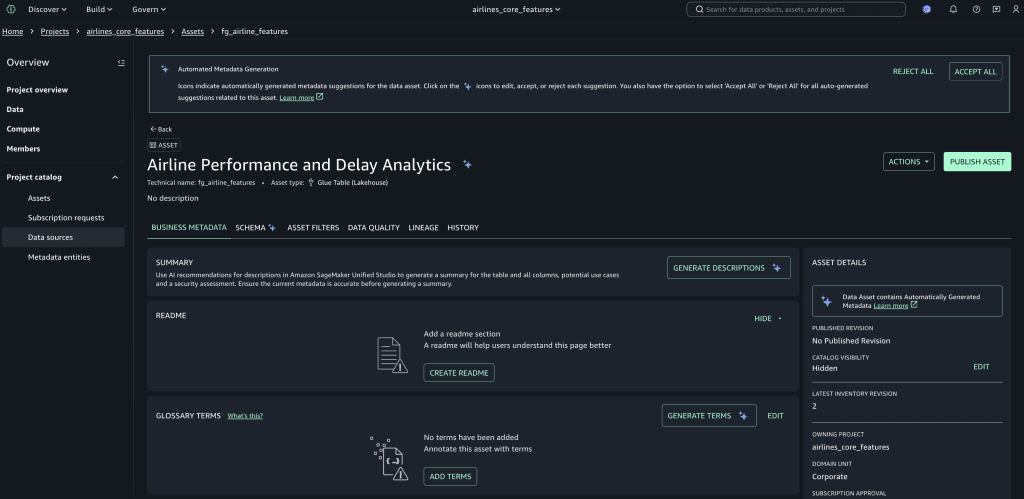Switch to the DATA QUALITY tab

click(373, 228)
